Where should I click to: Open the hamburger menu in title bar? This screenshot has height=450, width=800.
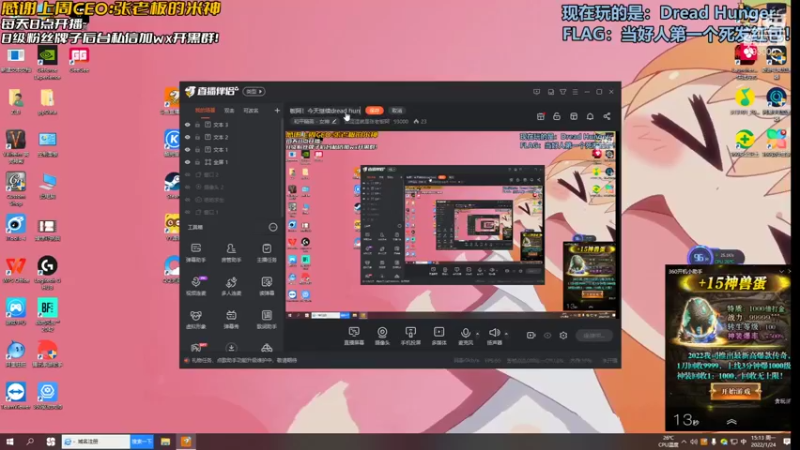pos(575,92)
